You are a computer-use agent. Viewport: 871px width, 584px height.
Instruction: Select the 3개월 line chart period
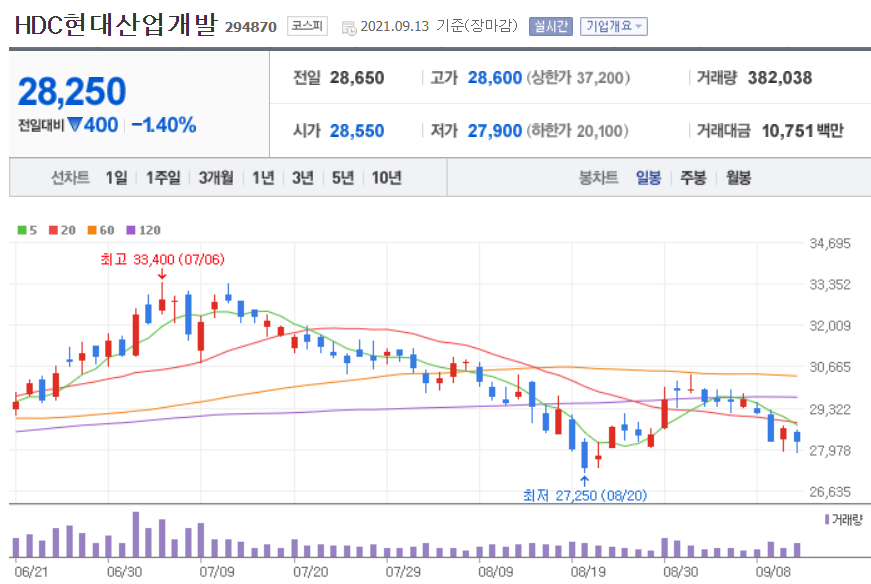216,178
